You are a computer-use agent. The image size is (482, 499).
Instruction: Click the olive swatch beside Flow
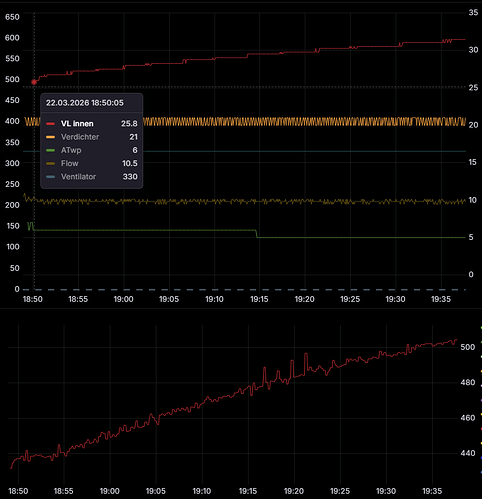tap(50, 163)
